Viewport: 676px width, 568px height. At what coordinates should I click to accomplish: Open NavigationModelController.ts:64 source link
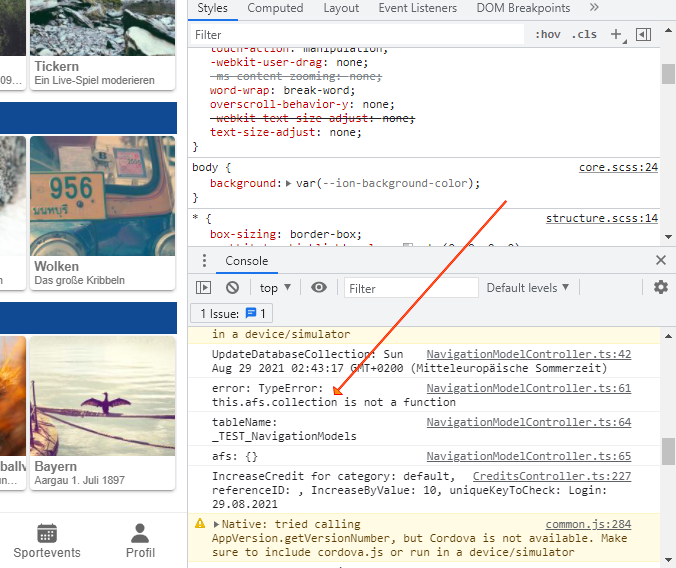[x=529, y=422]
